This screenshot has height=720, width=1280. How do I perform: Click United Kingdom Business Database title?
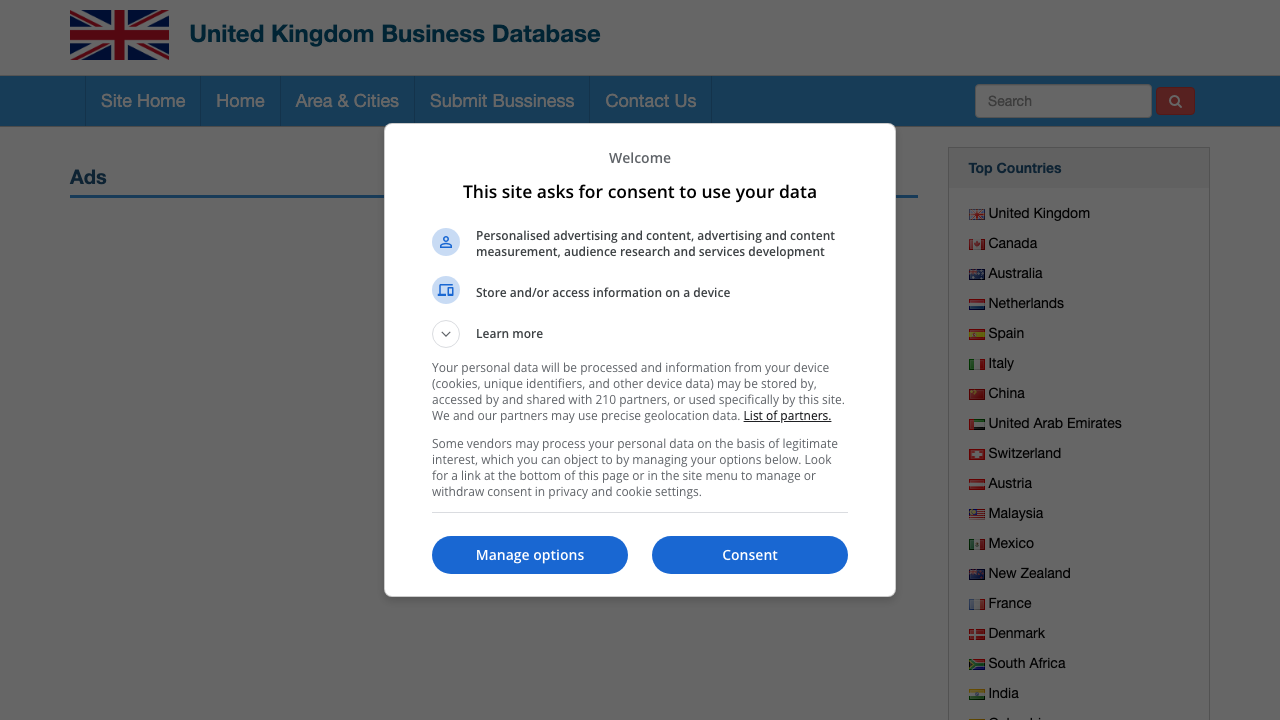[395, 35]
